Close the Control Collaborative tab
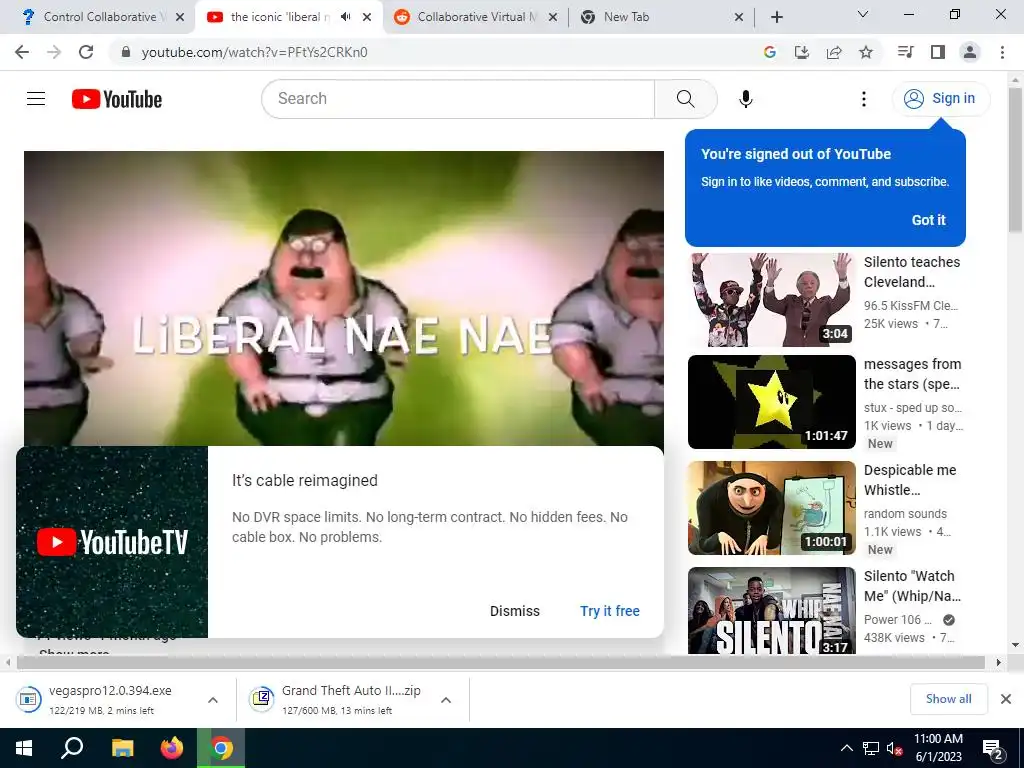Screen dimensions: 1024x768 point(180,17)
